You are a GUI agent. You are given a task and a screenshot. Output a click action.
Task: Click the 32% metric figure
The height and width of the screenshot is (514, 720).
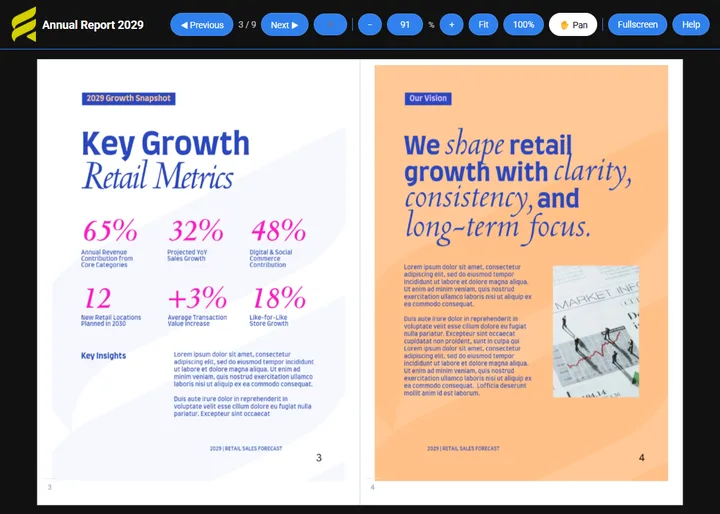(x=196, y=230)
